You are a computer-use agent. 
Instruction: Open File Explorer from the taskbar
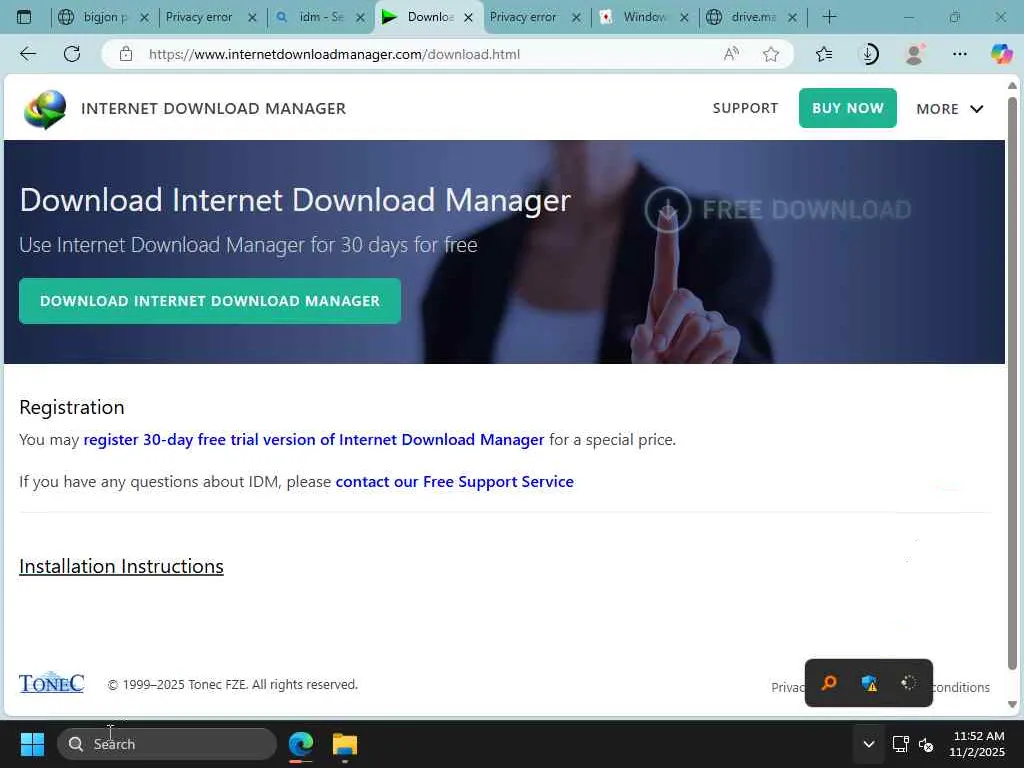pos(345,744)
